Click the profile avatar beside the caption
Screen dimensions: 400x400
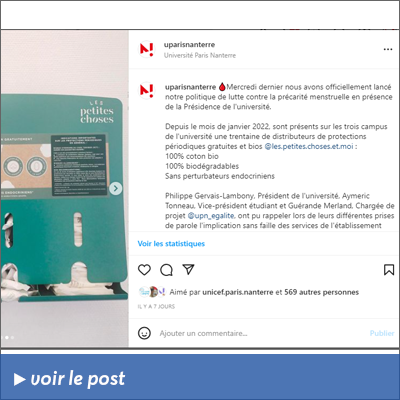tap(147, 90)
